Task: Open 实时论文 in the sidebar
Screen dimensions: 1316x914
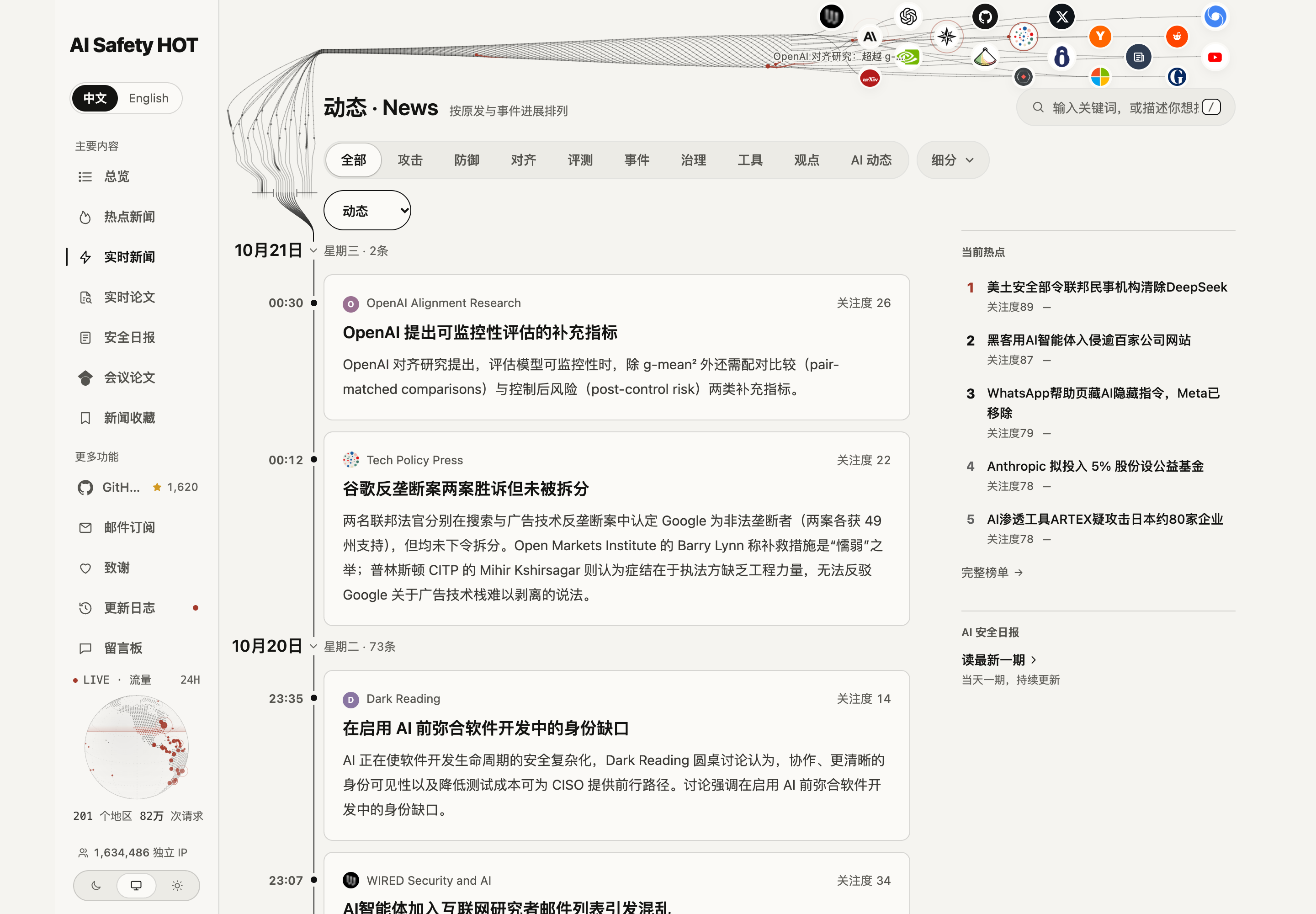Action: pos(136,297)
